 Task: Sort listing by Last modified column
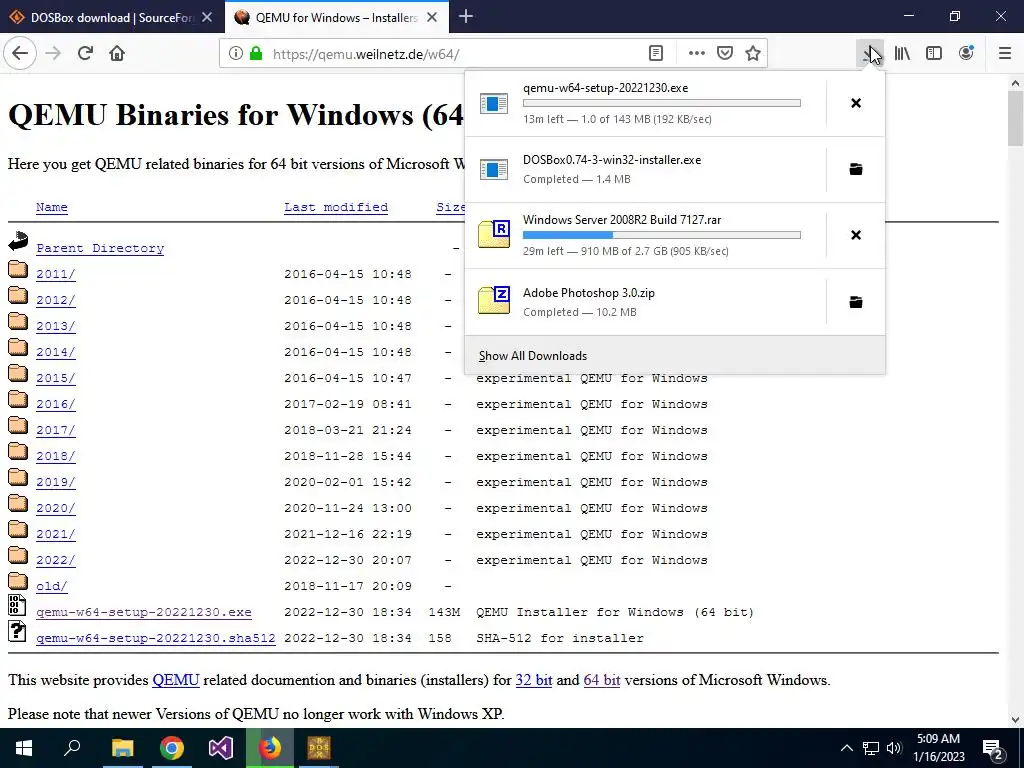336,207
